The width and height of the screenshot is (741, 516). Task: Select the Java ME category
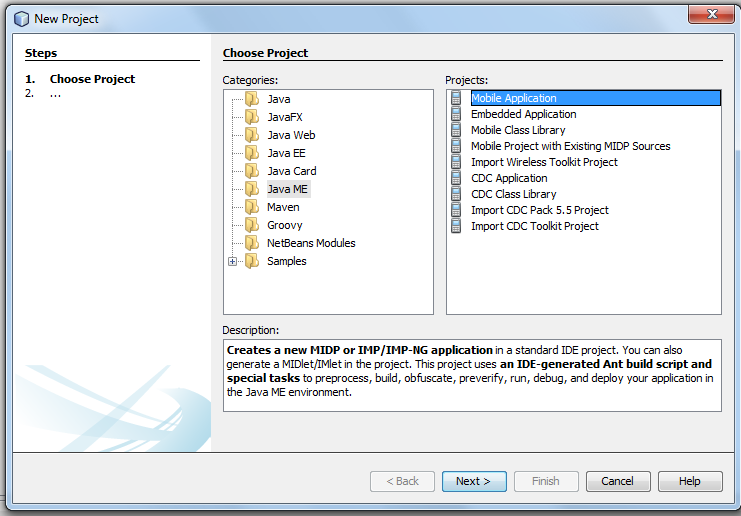[x=287, y=189]
